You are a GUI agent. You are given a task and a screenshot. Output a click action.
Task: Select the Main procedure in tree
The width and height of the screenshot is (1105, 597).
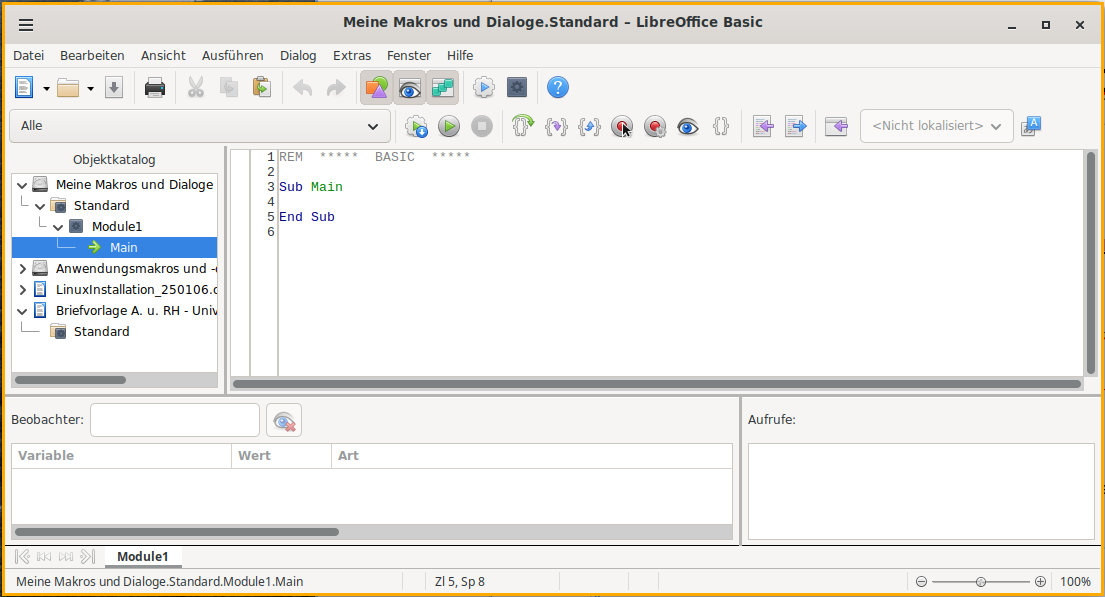114,247
